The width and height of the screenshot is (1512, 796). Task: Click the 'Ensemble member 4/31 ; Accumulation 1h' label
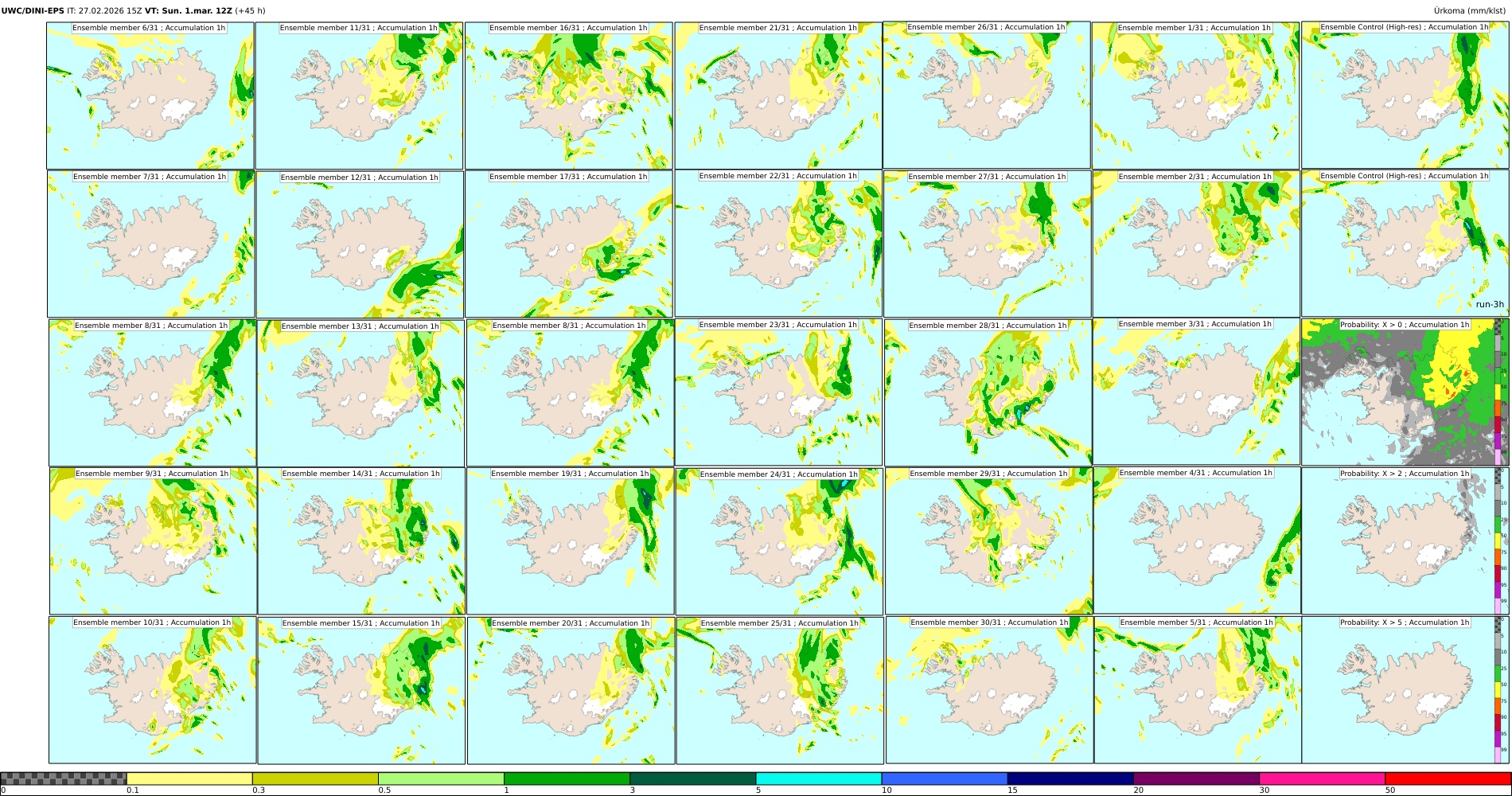(x=1196, y=473)
